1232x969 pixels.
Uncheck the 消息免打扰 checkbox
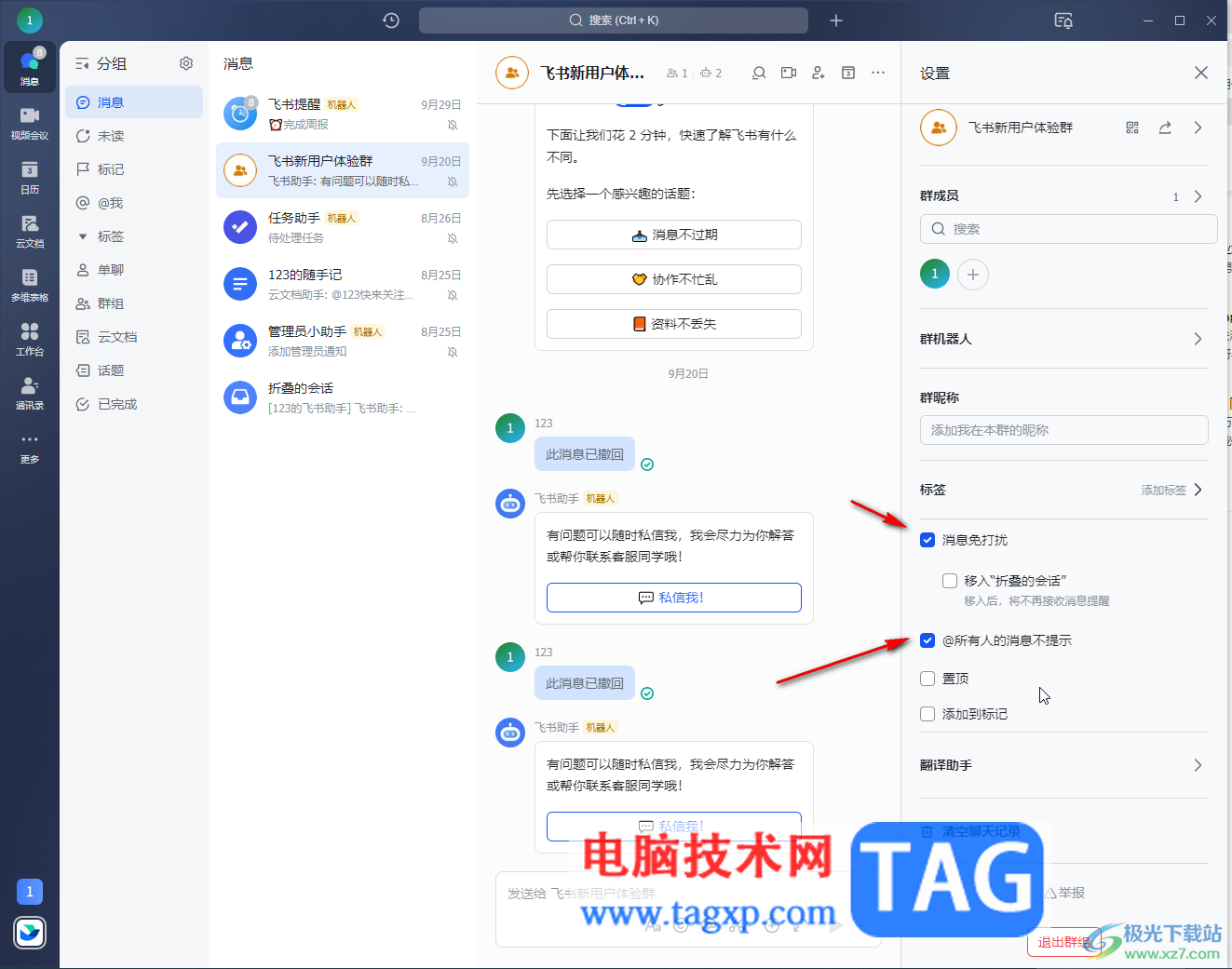coord(927,540)
